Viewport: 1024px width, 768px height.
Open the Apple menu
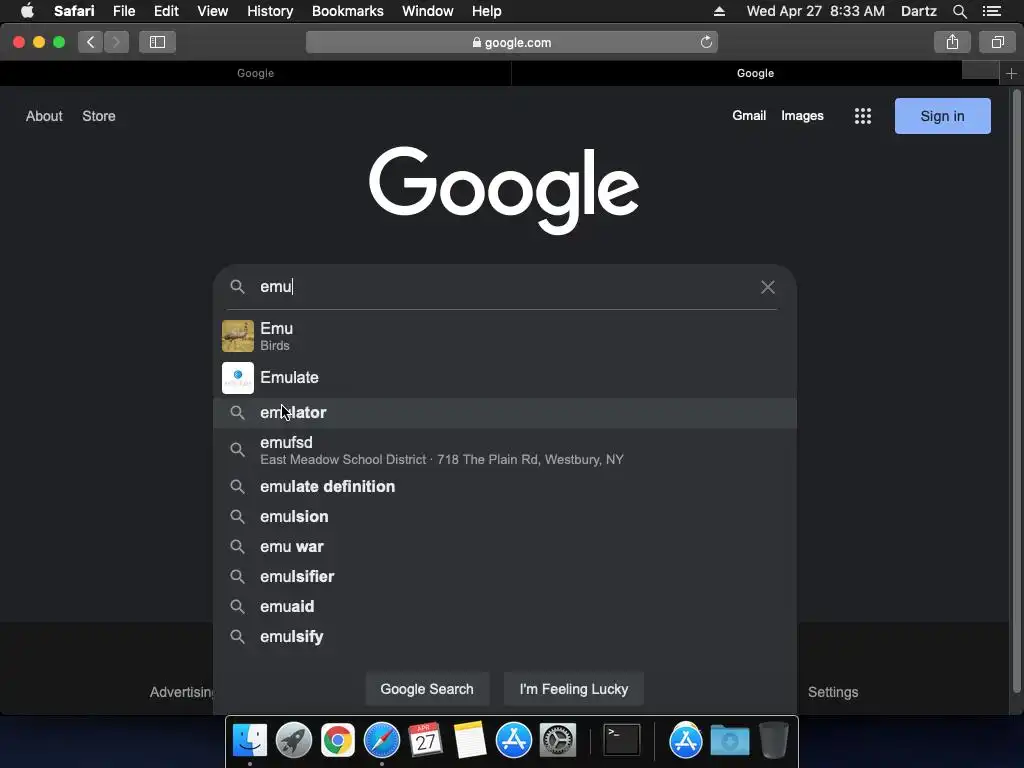[27, 11]
